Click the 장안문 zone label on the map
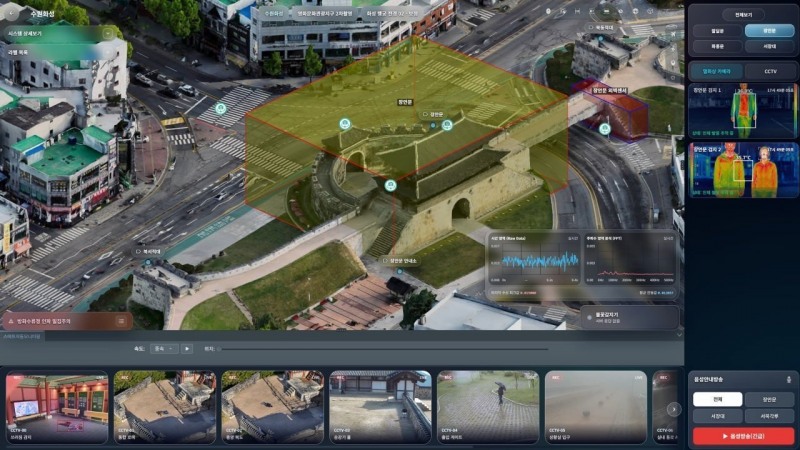Viewport: 800px width, 450px height. click(x=405, y=102)
